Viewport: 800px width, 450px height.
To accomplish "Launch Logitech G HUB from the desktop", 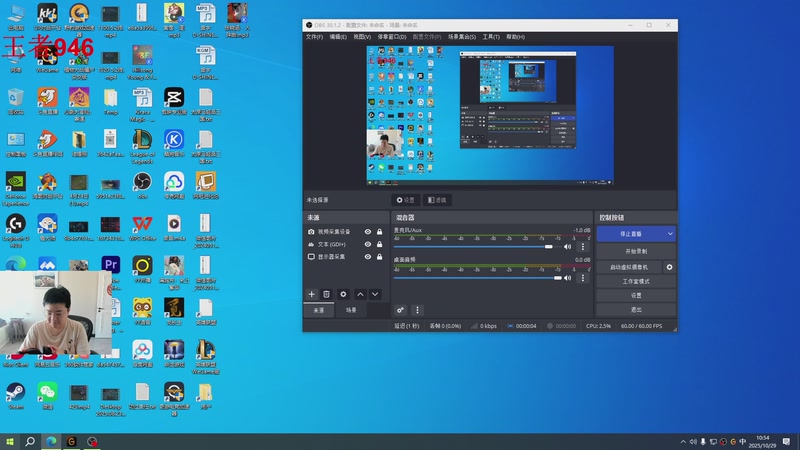I will 16,231.
